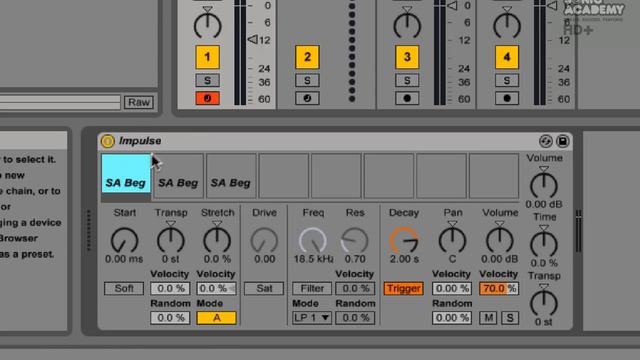Click the global Transp knob
The height and width of the screenshot is (360, 640).
(x=544, y=303)
